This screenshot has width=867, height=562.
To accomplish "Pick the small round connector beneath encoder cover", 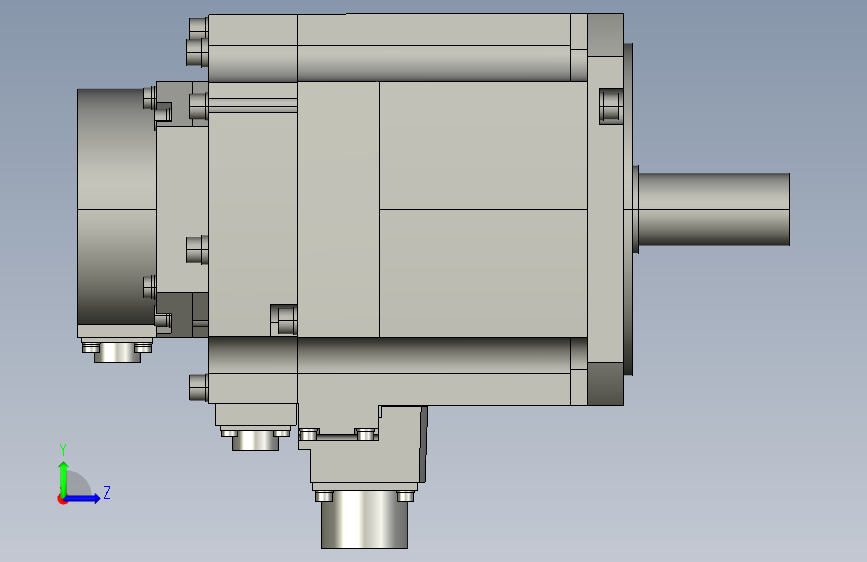I will tap(117, 352).
